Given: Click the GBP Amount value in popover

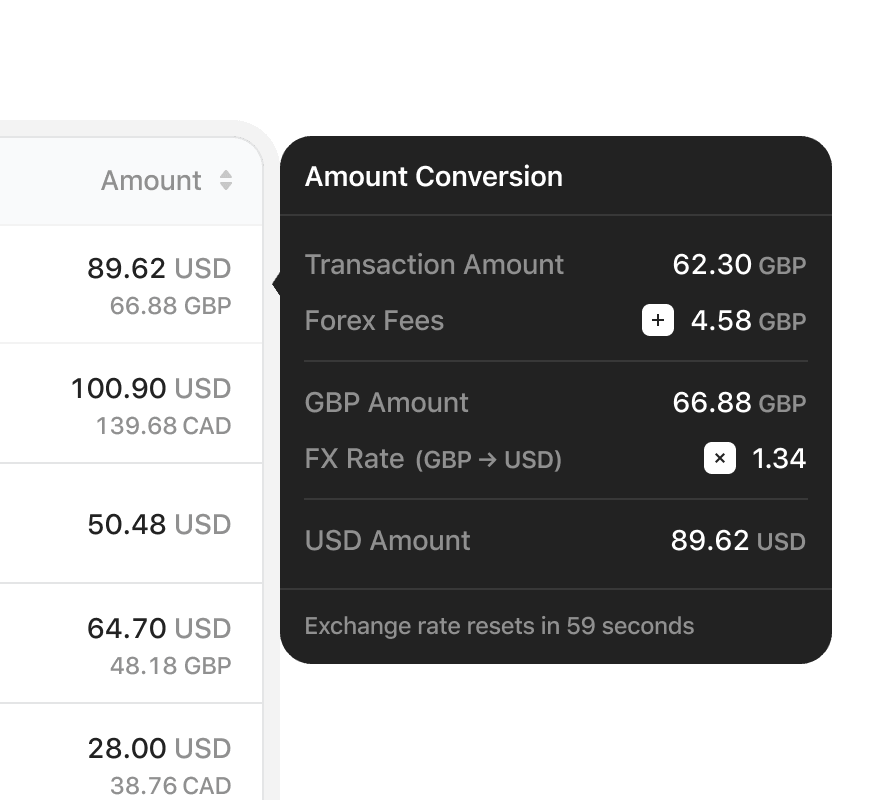Looking at the screenshot, I should coord(738,403).
